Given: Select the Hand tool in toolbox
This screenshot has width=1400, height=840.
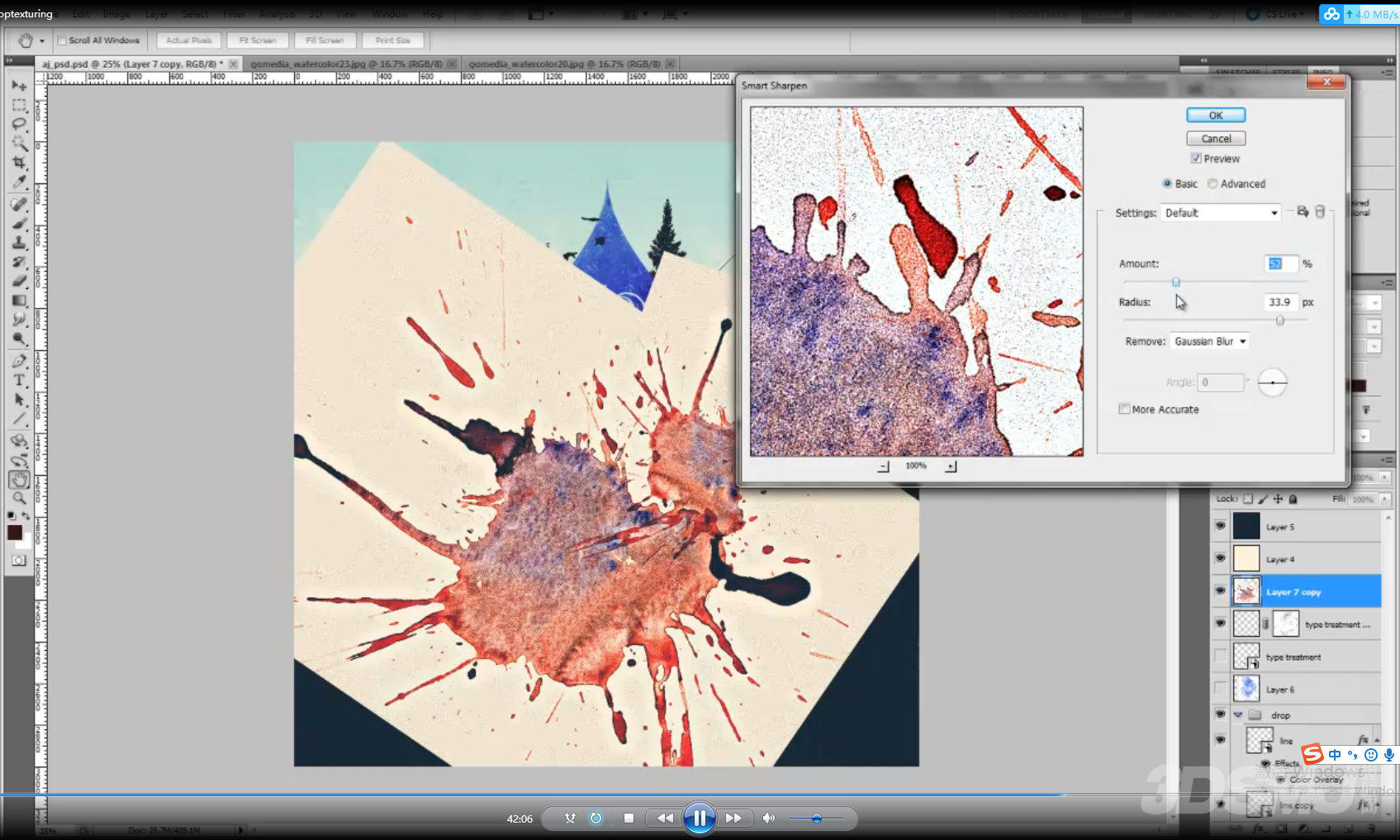Looking at the screenshot, I should 19,479.
